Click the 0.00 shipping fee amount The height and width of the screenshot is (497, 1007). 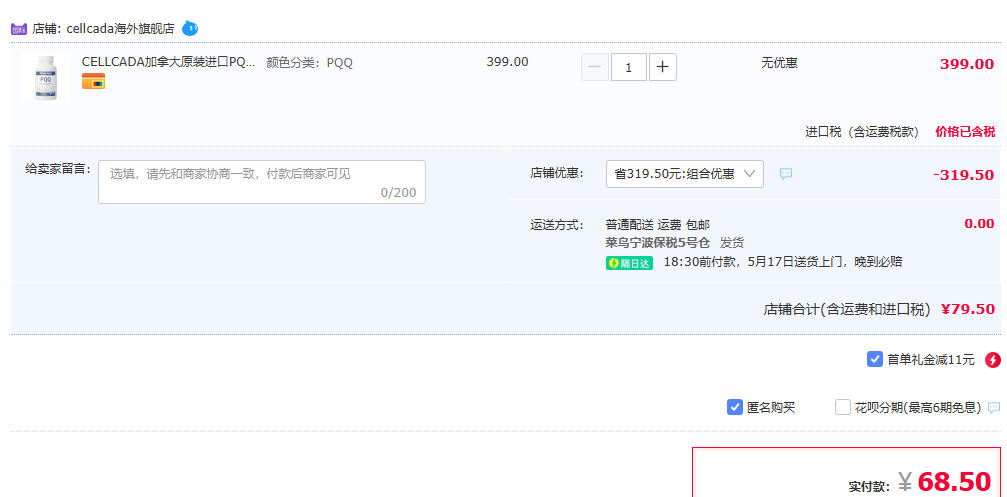point(979,223)
